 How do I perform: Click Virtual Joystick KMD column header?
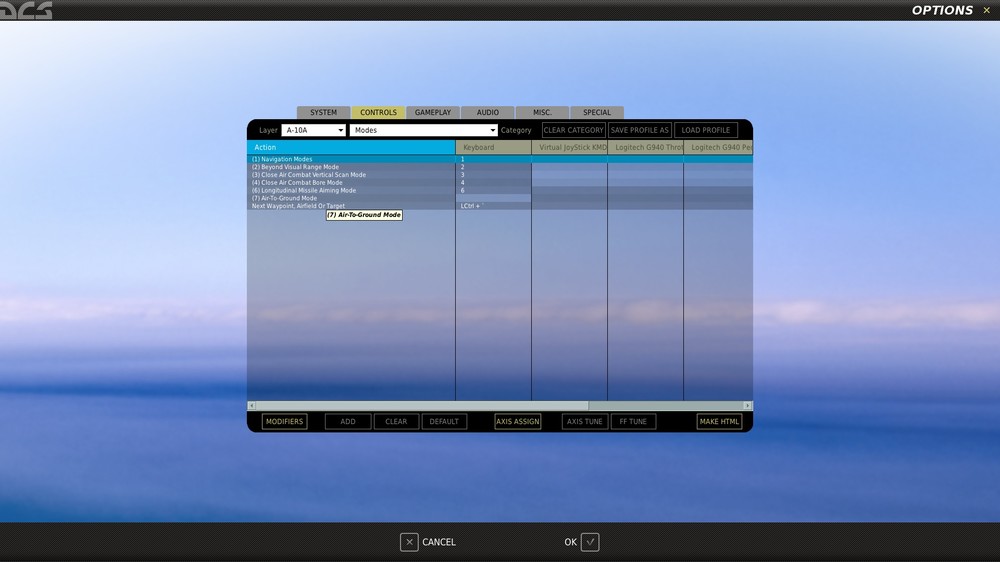coord(570,147)
